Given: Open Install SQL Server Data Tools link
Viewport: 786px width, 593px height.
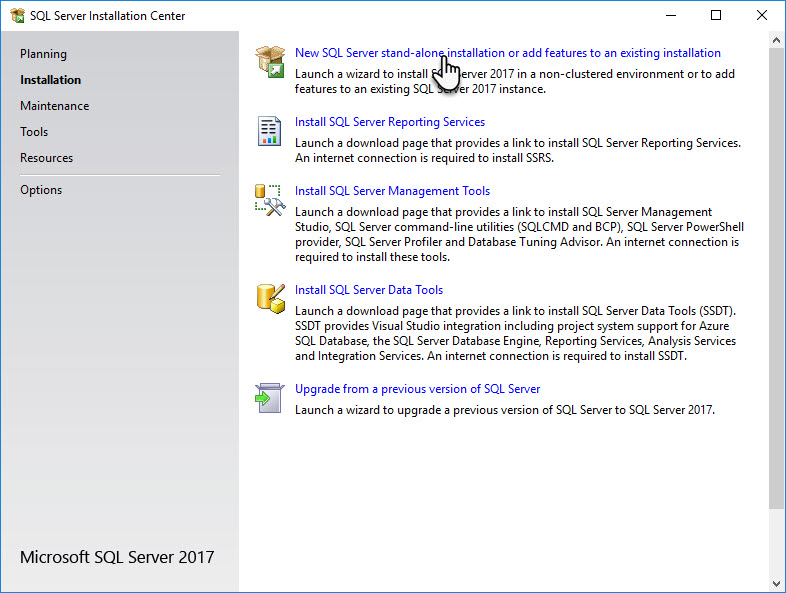Looking at the screenshot, I should [368, 290].
